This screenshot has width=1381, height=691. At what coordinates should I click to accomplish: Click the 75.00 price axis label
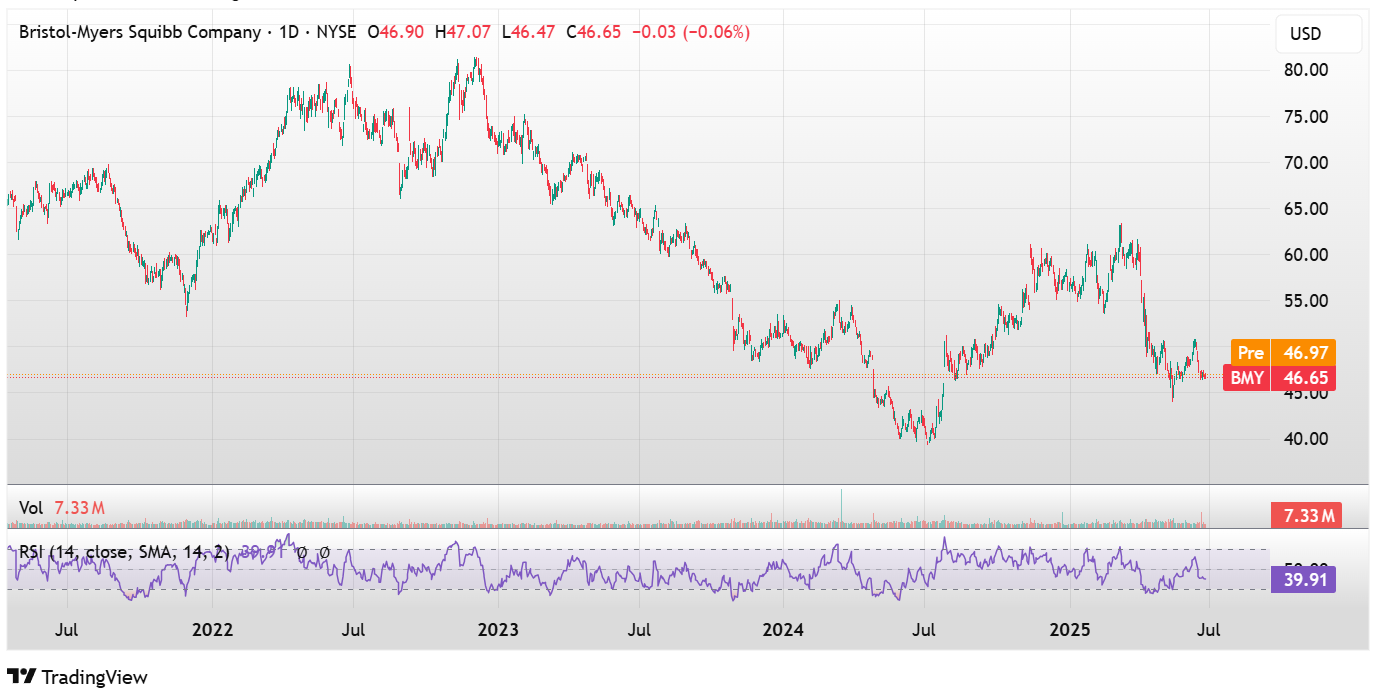pyautogui.click(x=1306, y=116)
